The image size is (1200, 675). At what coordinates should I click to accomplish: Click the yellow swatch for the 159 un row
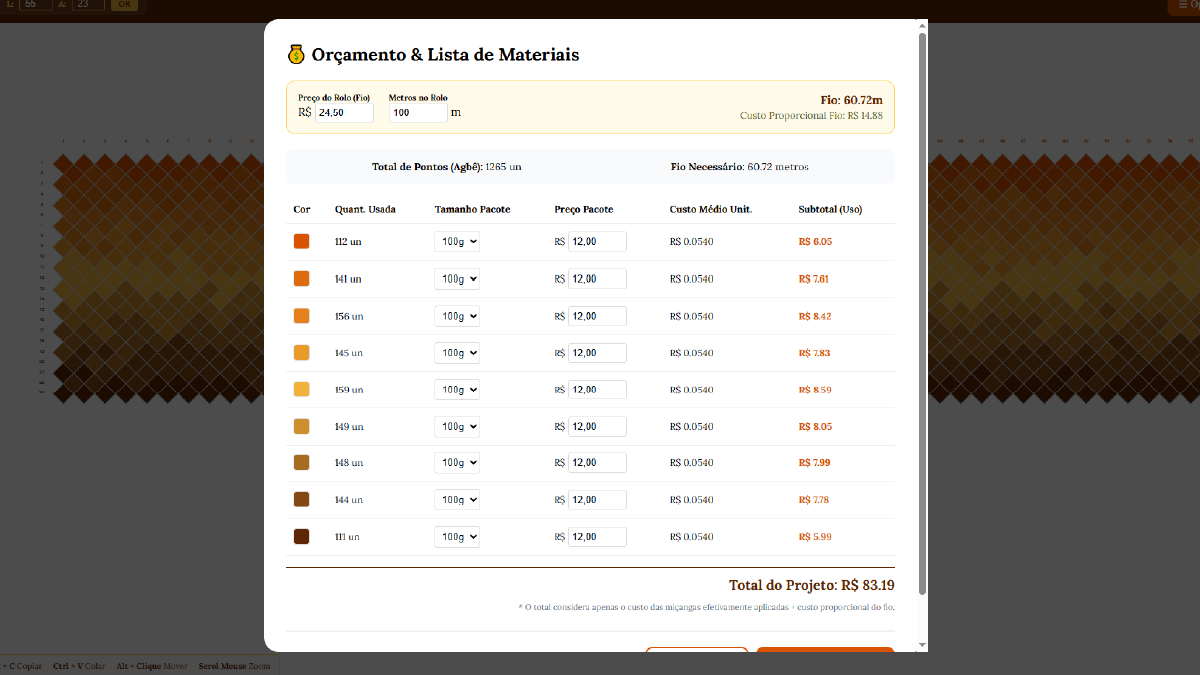coord(301,390)
